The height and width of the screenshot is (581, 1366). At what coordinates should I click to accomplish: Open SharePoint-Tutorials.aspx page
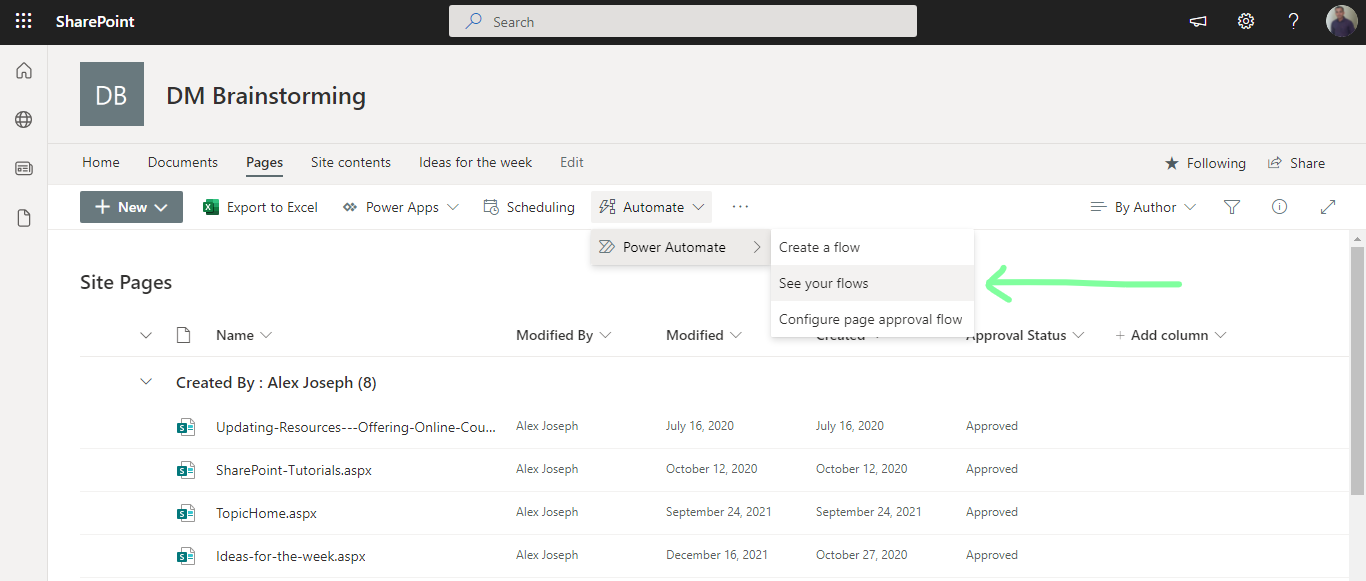tap(294, 470)
